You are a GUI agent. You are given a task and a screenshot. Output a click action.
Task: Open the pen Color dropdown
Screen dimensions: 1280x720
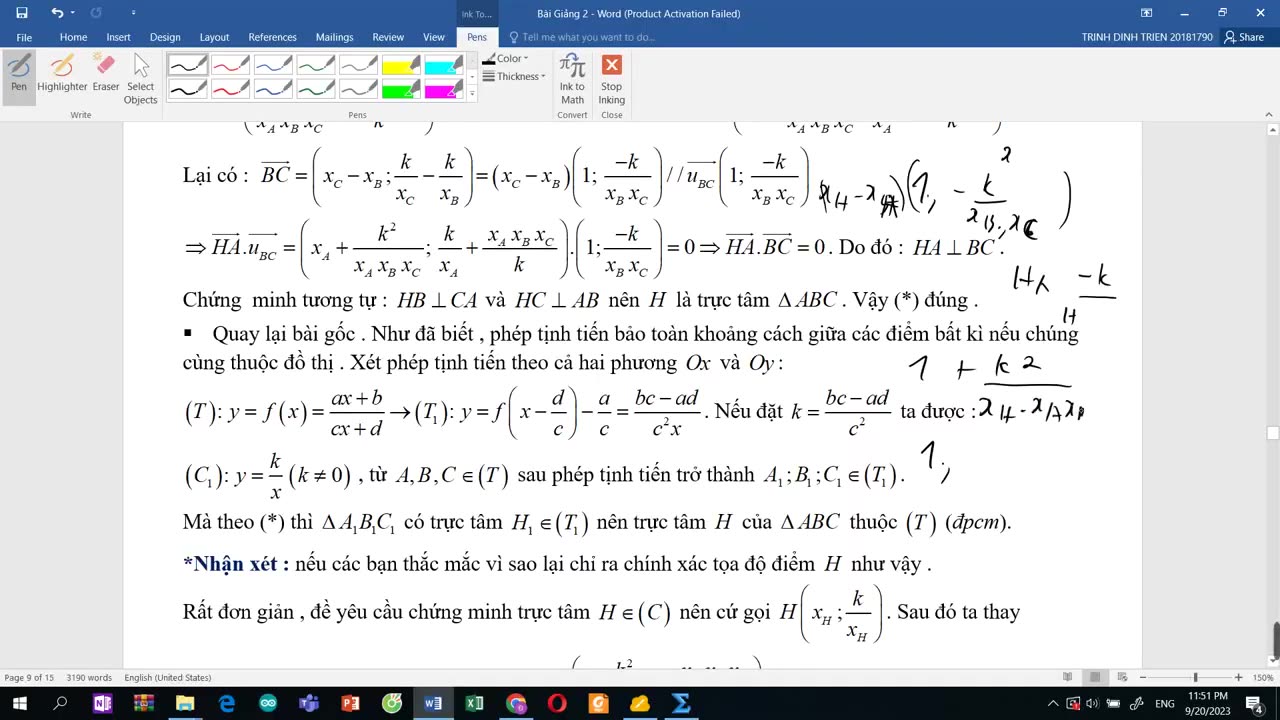pos(506,59)
